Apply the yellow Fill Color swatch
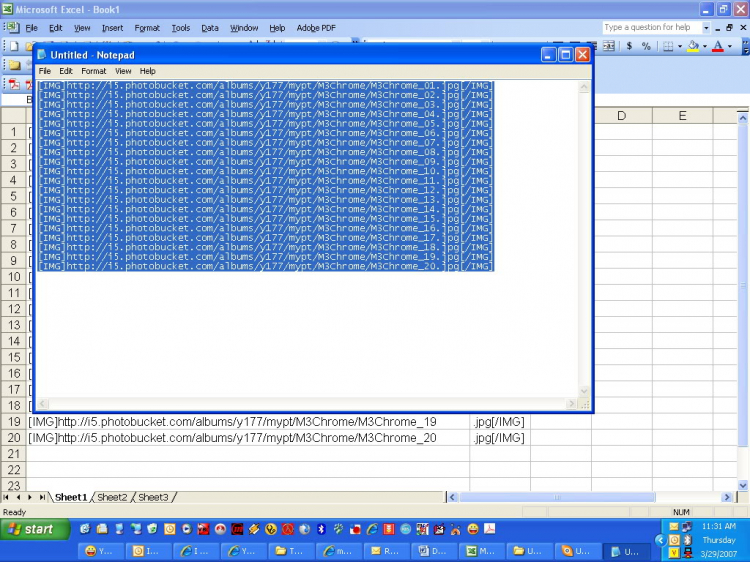This screenshot has width=750, height=562. [693, 46]
